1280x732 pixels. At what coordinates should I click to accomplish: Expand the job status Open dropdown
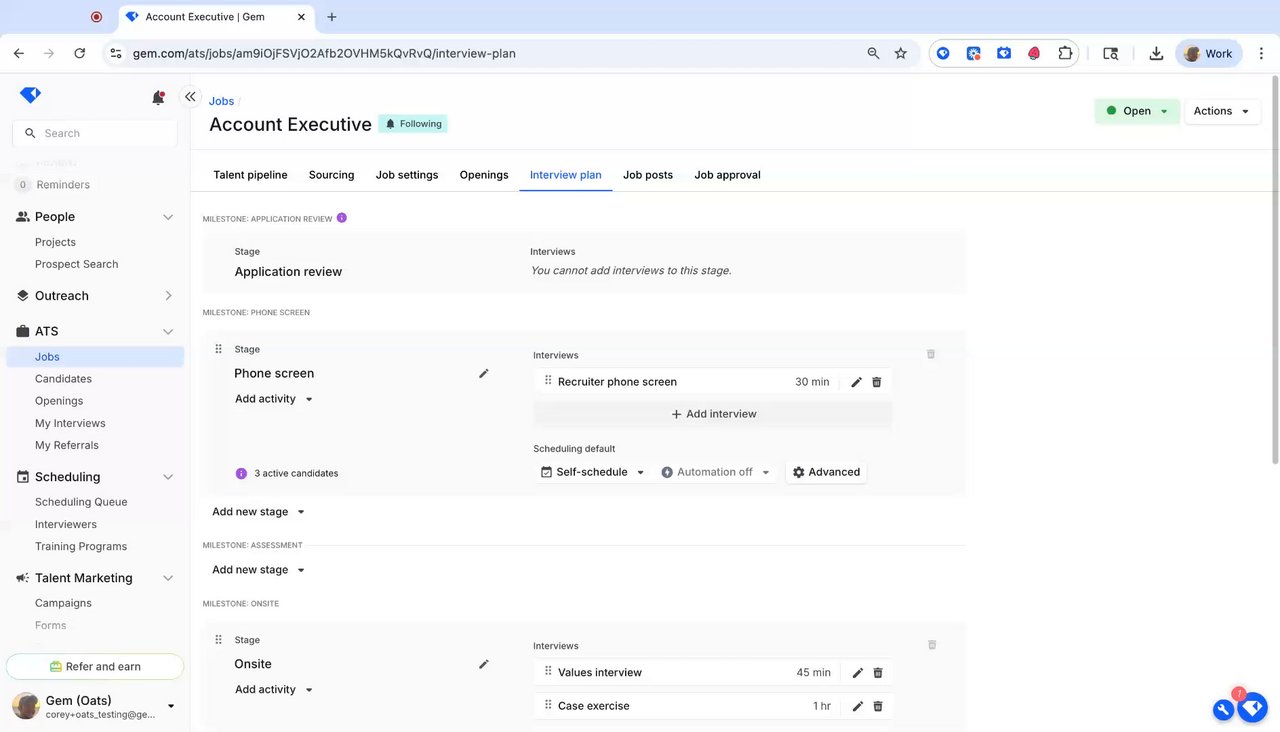pyautogui.click(x=1137, y=111)
